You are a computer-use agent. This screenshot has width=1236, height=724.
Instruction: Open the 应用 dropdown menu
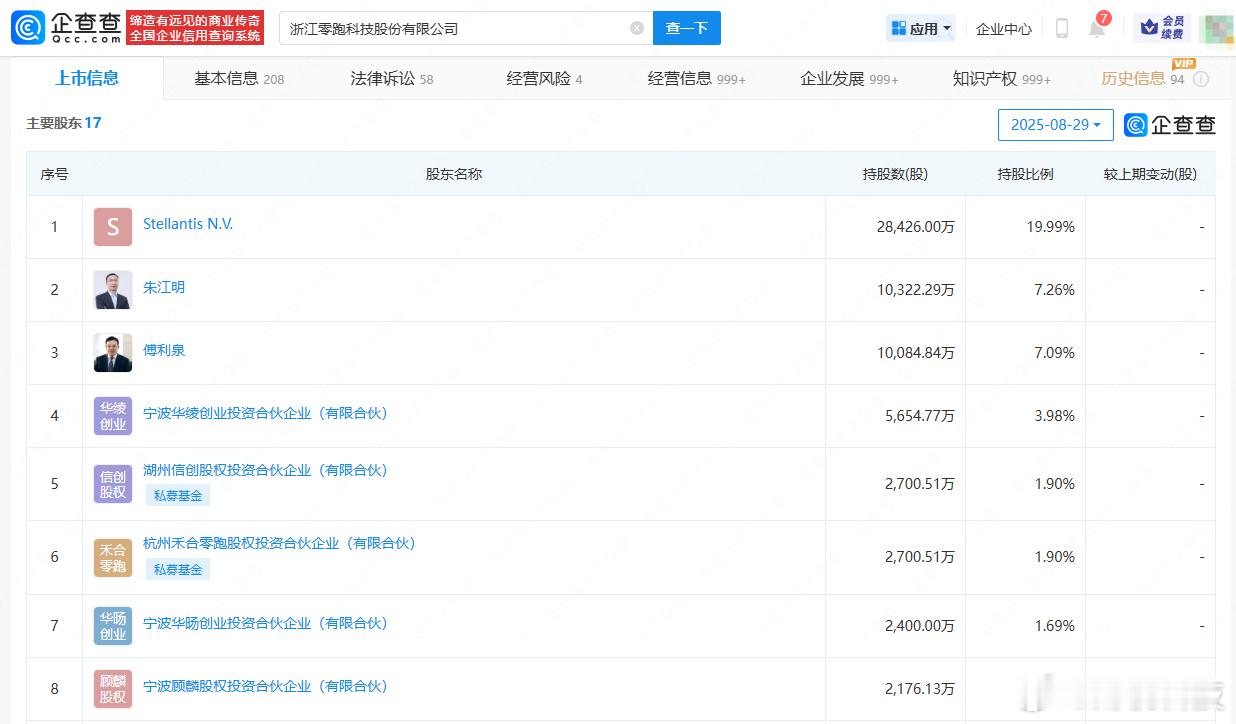(921, 28)
